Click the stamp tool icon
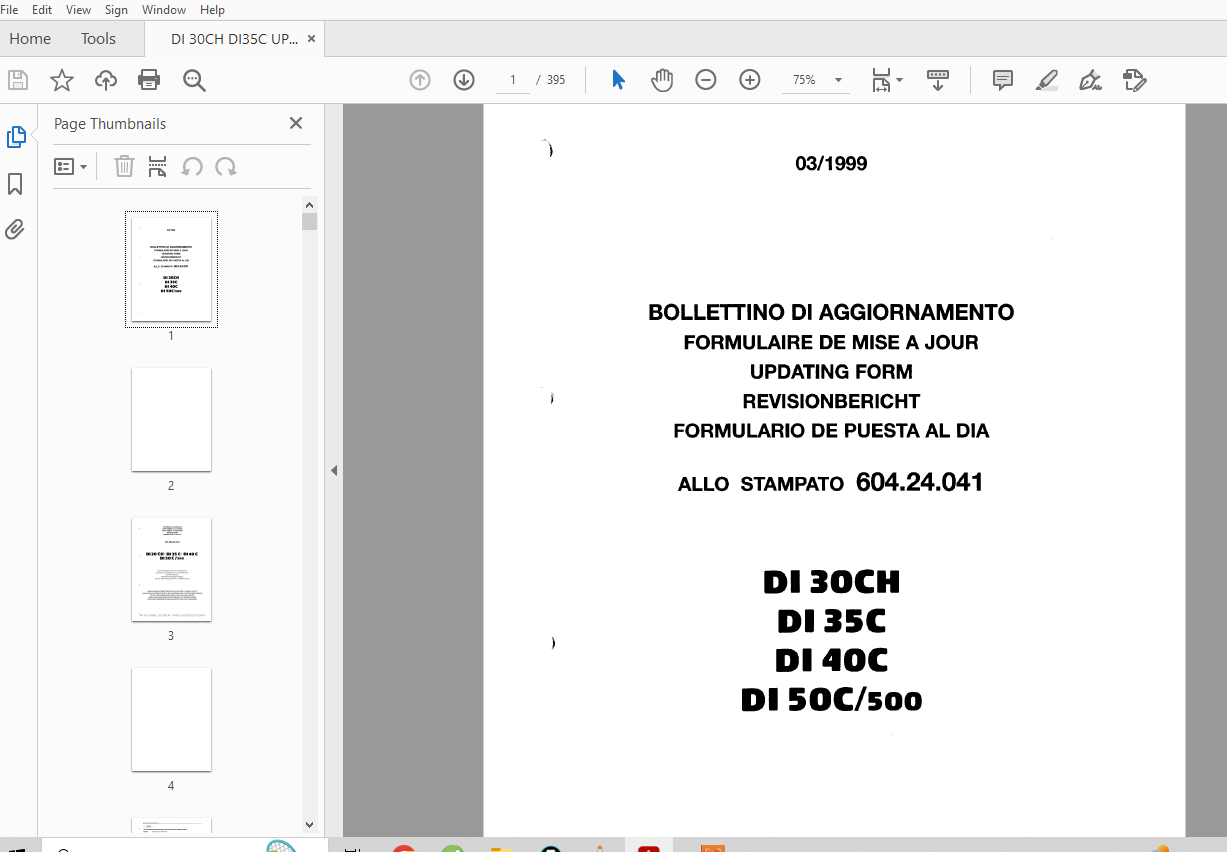Screen dimensions: 1227x852 point(1135,80)
